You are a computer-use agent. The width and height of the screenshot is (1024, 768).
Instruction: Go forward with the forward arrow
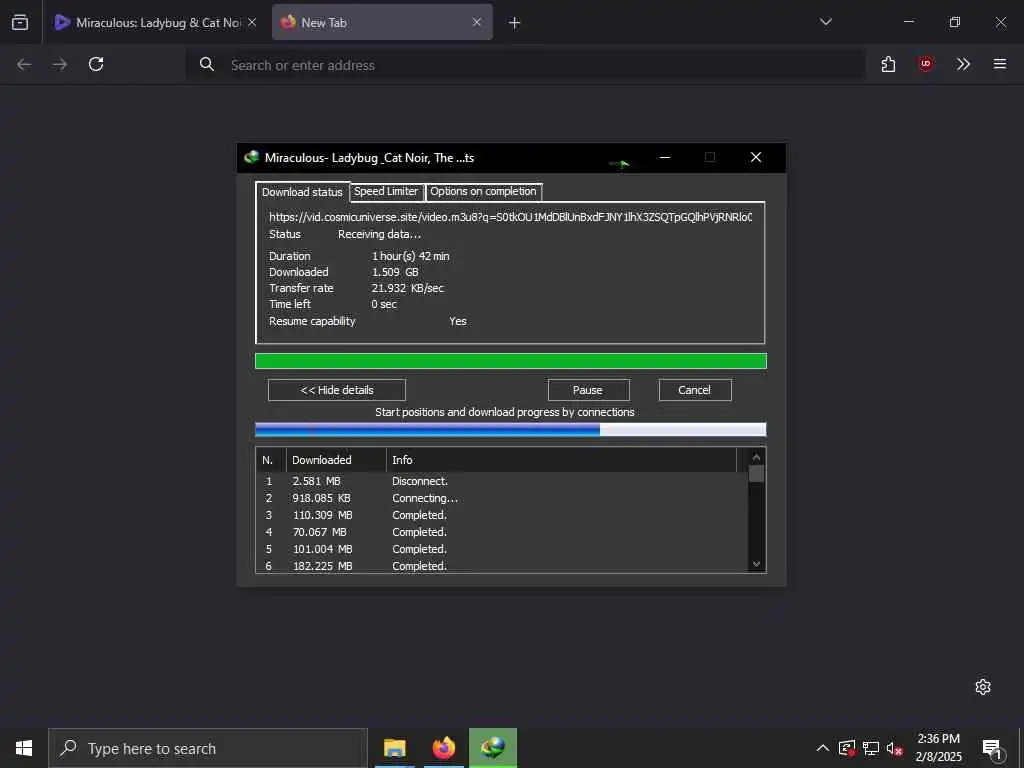click(60, 64)
